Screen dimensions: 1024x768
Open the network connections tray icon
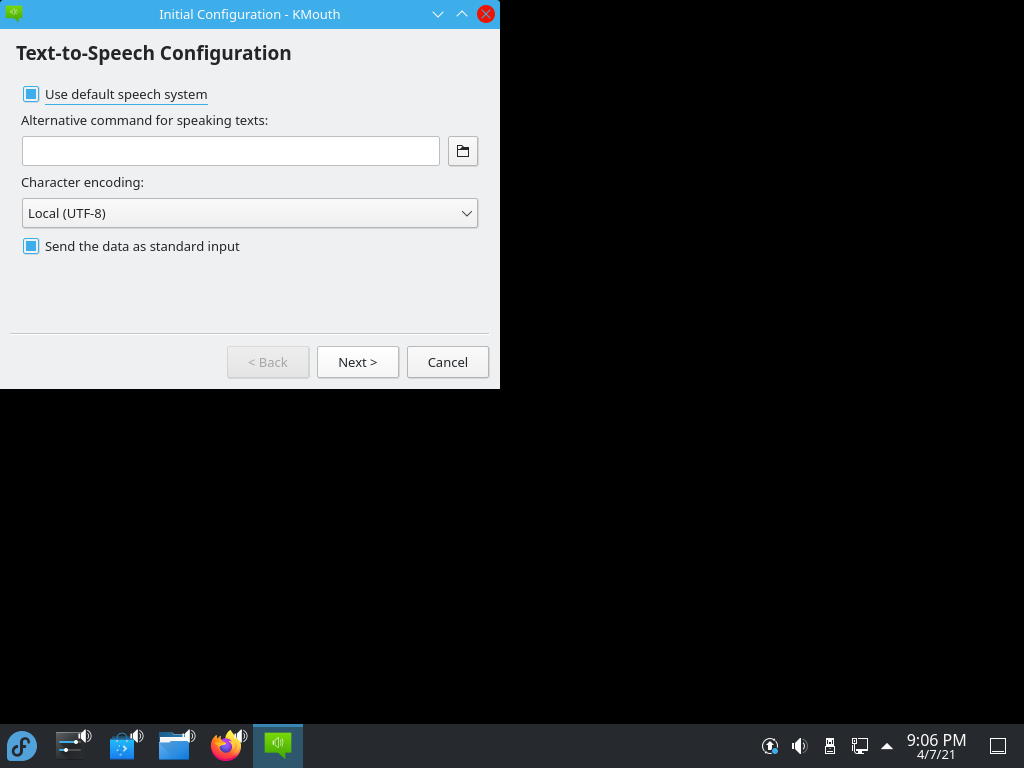[x=859, y=746]
